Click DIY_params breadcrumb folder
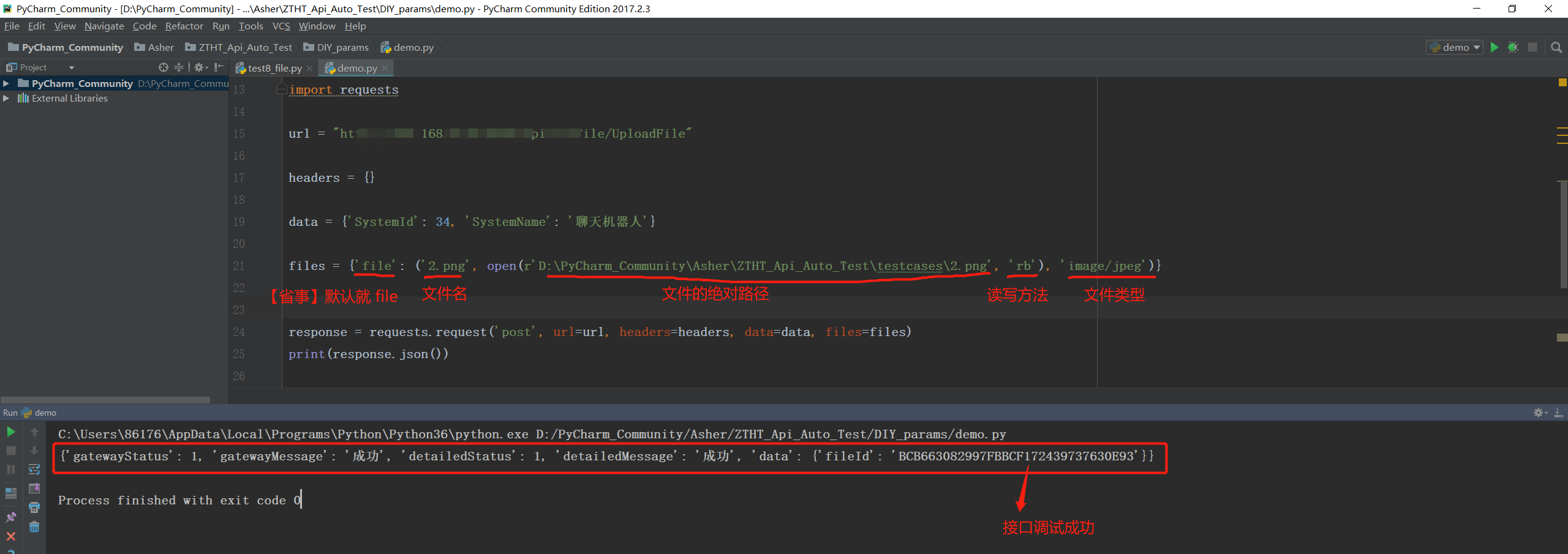 (336, 47)
